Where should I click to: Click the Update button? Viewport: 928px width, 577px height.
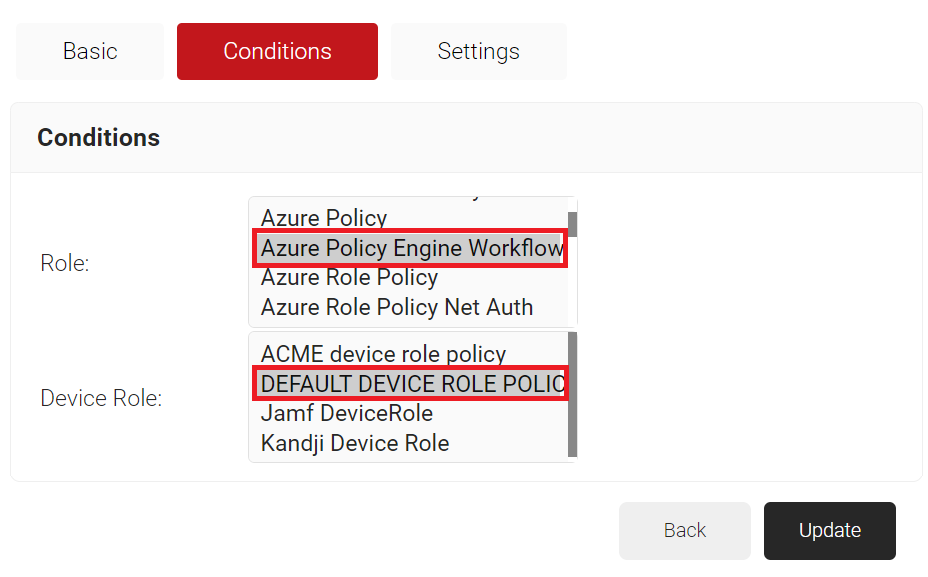pyautogui.click(x=829, y=531)
